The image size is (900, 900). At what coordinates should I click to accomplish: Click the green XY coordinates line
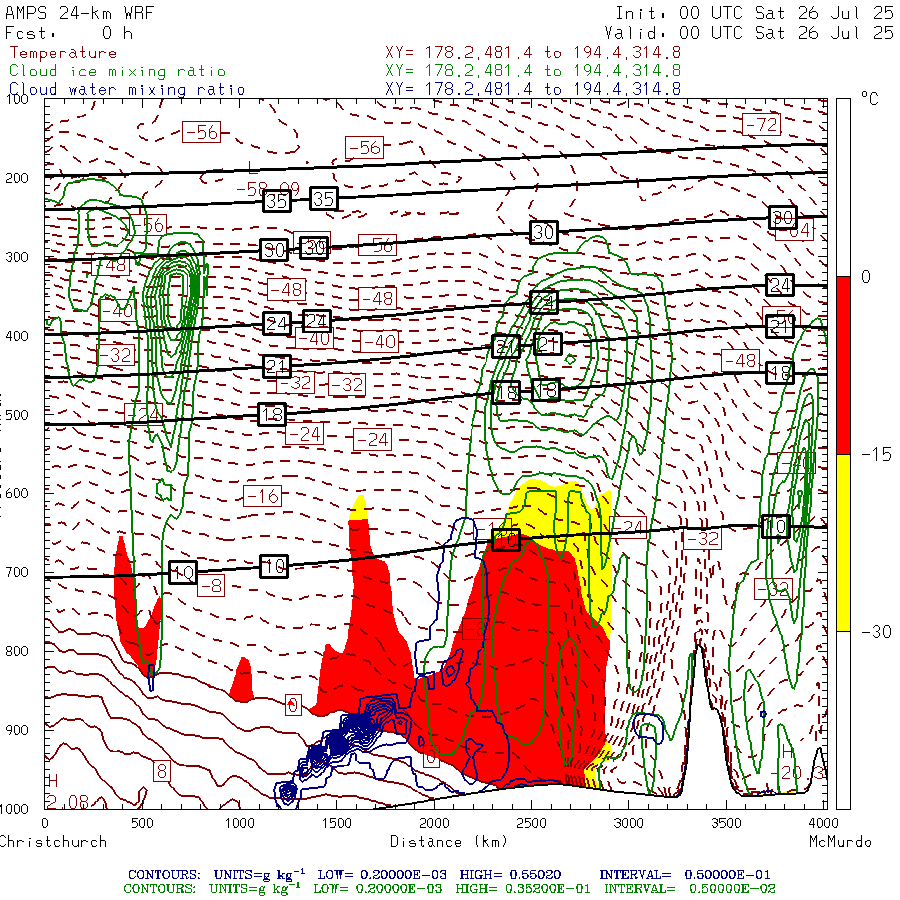tap(533, 71)
